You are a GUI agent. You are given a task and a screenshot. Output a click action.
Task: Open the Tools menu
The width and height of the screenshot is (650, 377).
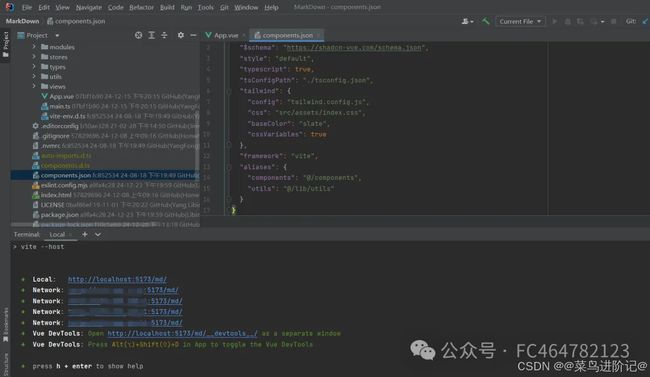point(206,7)
